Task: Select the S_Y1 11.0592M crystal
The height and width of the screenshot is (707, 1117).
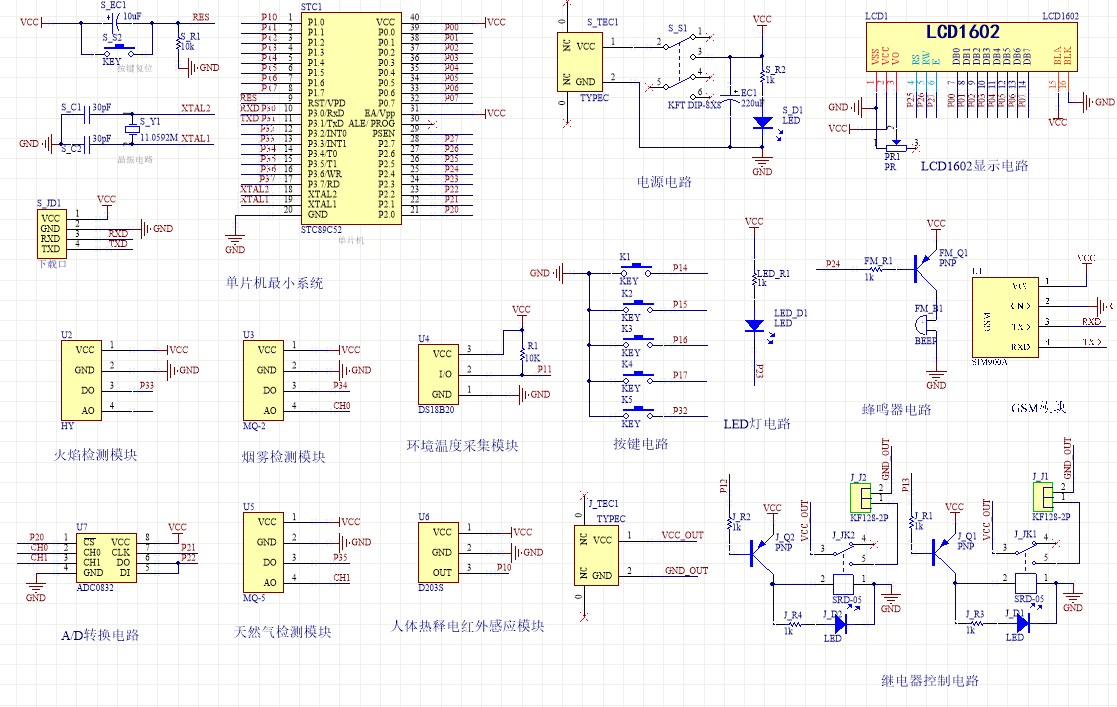Action: pos(132,129)
